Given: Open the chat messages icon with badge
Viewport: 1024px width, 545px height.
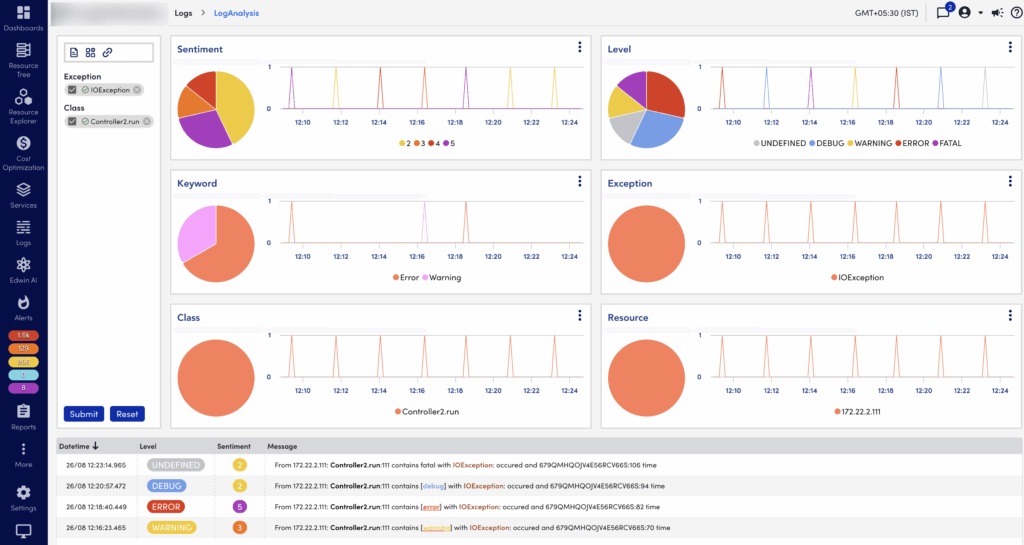Looking at the screenshot, I should click(942, 12).
